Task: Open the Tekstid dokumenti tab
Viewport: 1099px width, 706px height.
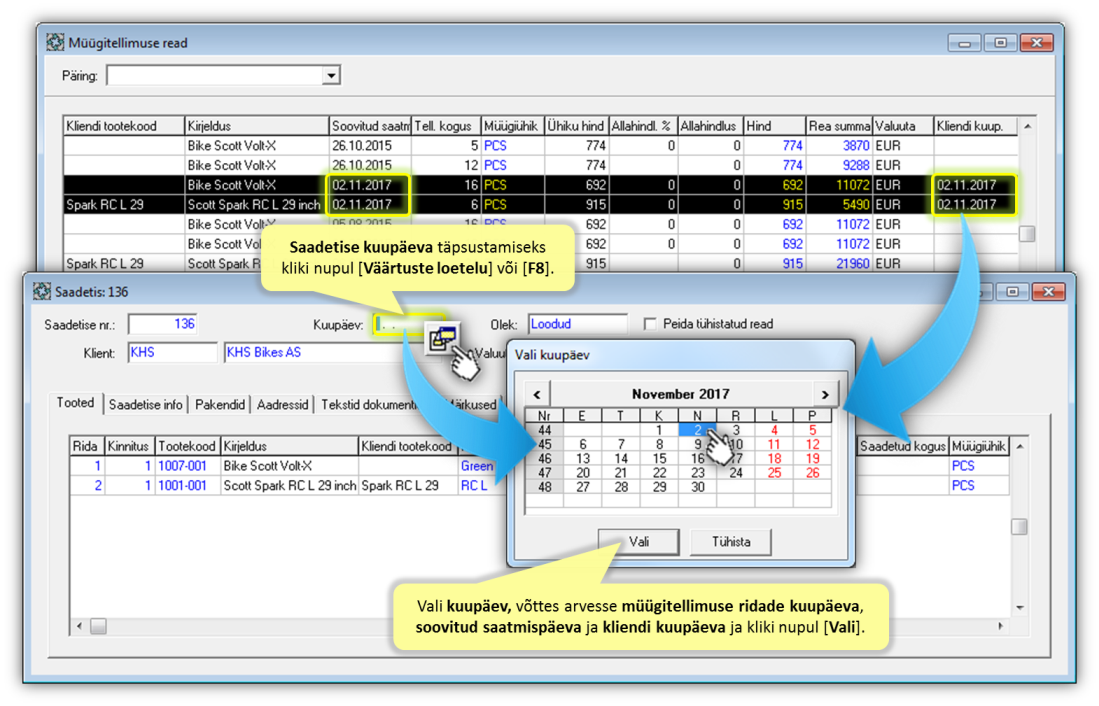Action: (x=369, y=405)
